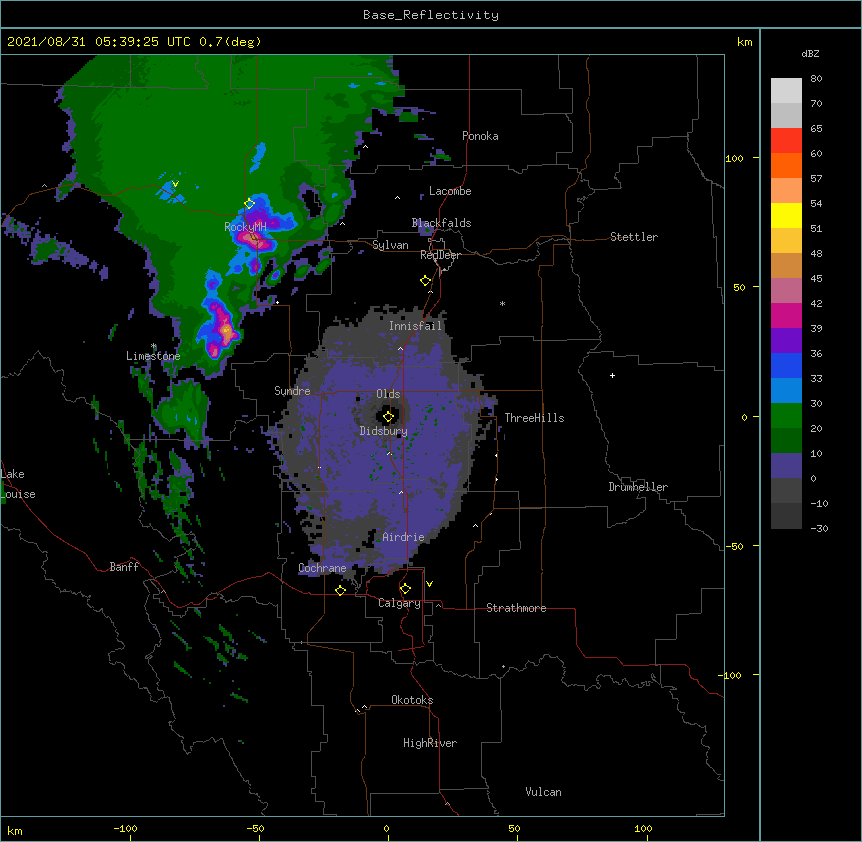Select the ThreeHills label
This screenshot has width=862, height=842.
[x=534, y=418]
